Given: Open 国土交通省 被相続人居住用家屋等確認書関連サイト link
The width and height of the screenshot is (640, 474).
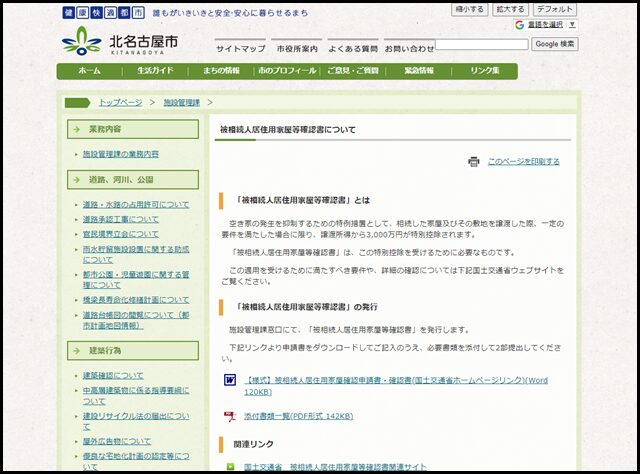Looking at the screenshot, I should (x=335, y=466).
